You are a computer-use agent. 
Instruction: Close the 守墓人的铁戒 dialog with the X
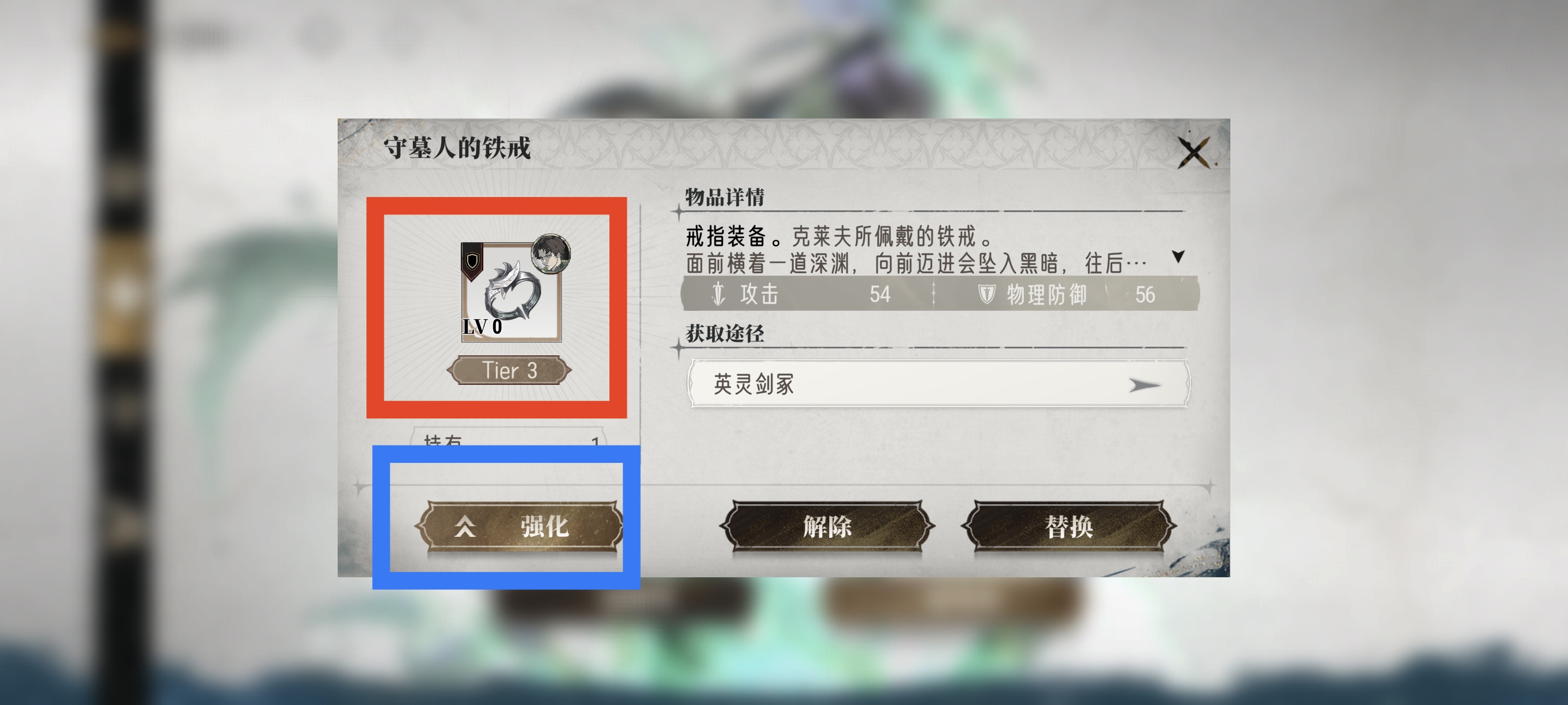click(x=1195, y=152)
